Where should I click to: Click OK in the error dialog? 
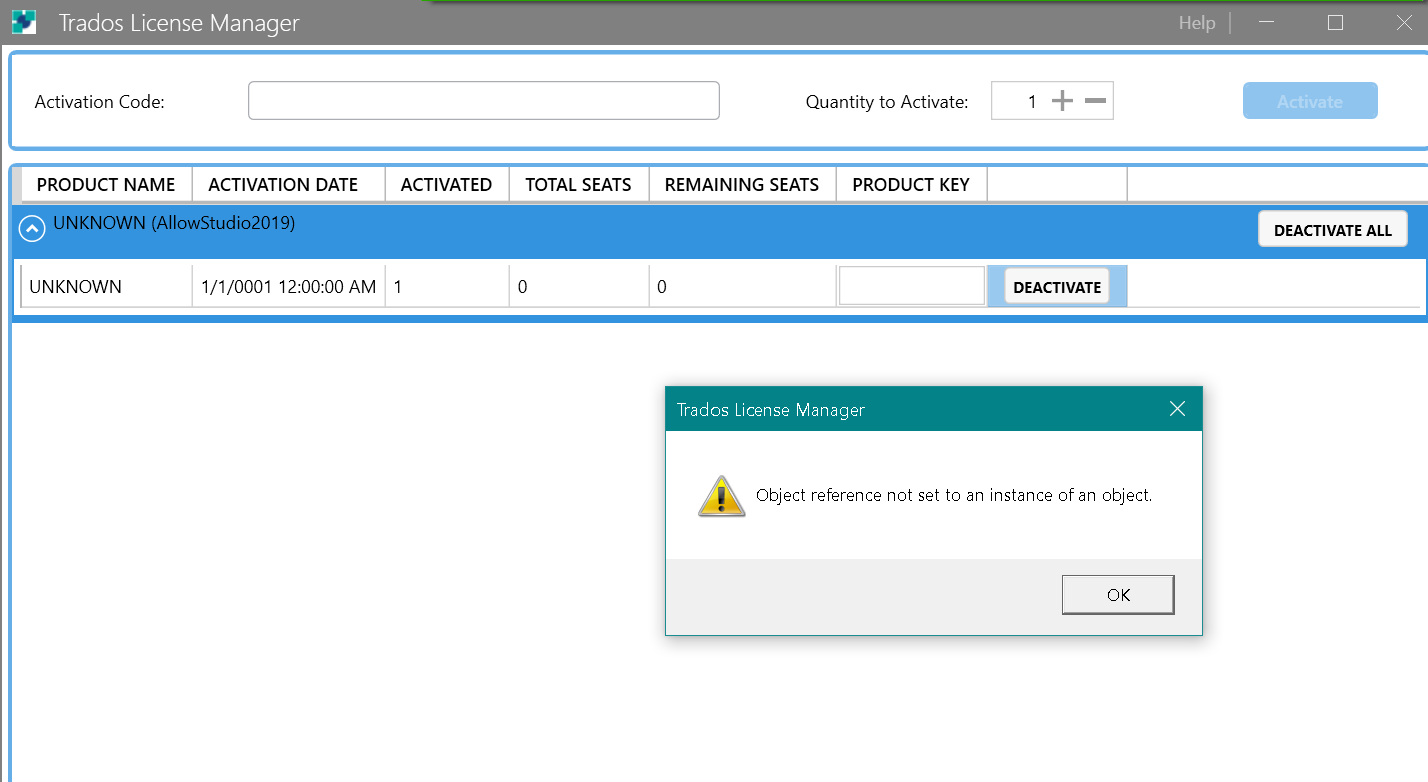click(1118, 595)
